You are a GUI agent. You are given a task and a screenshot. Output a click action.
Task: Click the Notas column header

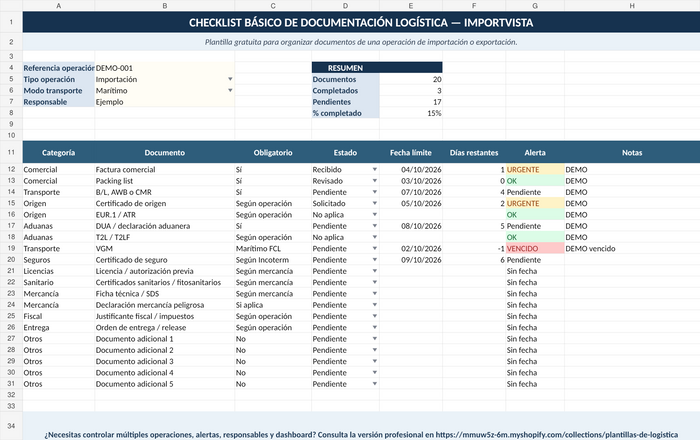pos(632,152)
